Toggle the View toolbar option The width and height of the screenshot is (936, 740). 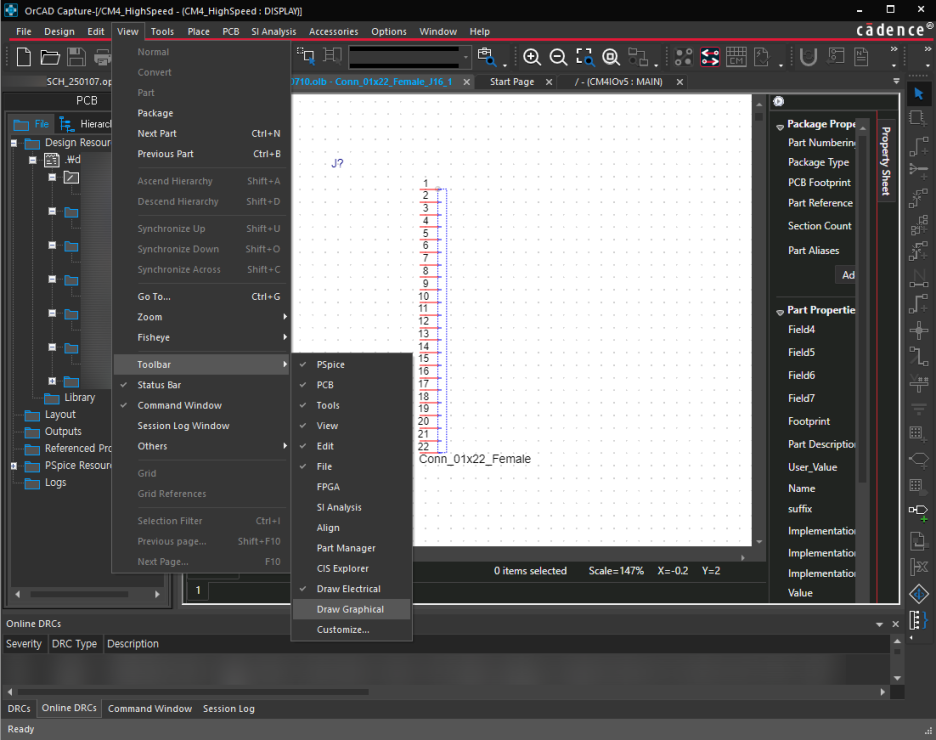(x=351, y=426)
